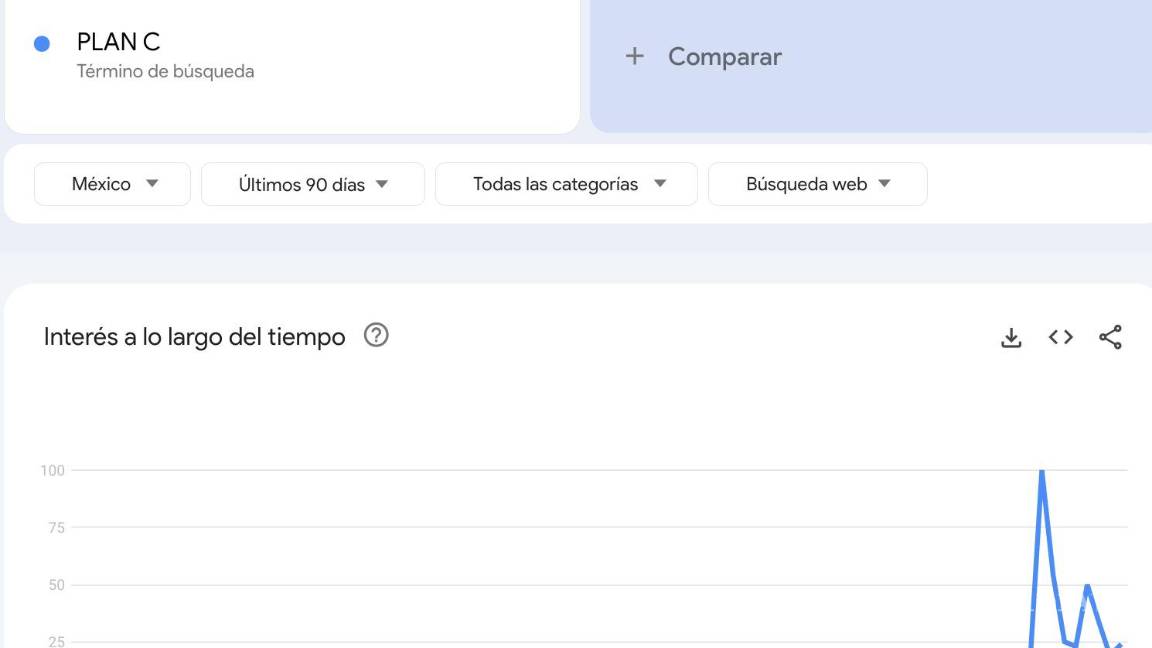Download the interest over time data

pyautogui.click(x=1011, y=337)
